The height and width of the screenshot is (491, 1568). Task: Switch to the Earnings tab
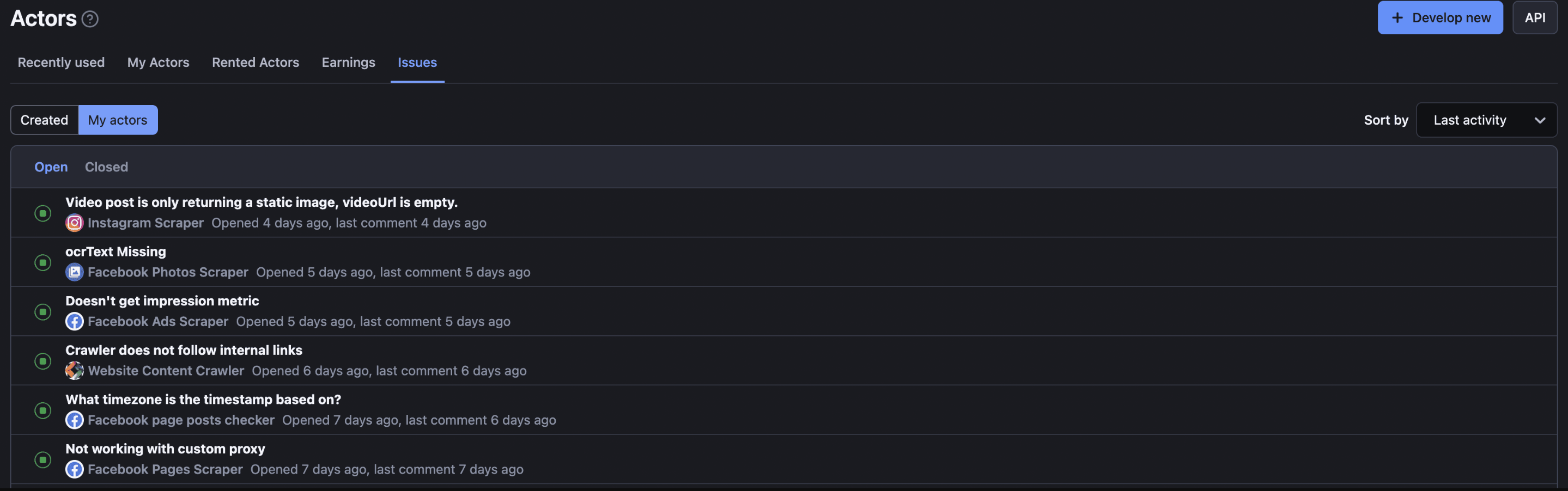(348, 62)
